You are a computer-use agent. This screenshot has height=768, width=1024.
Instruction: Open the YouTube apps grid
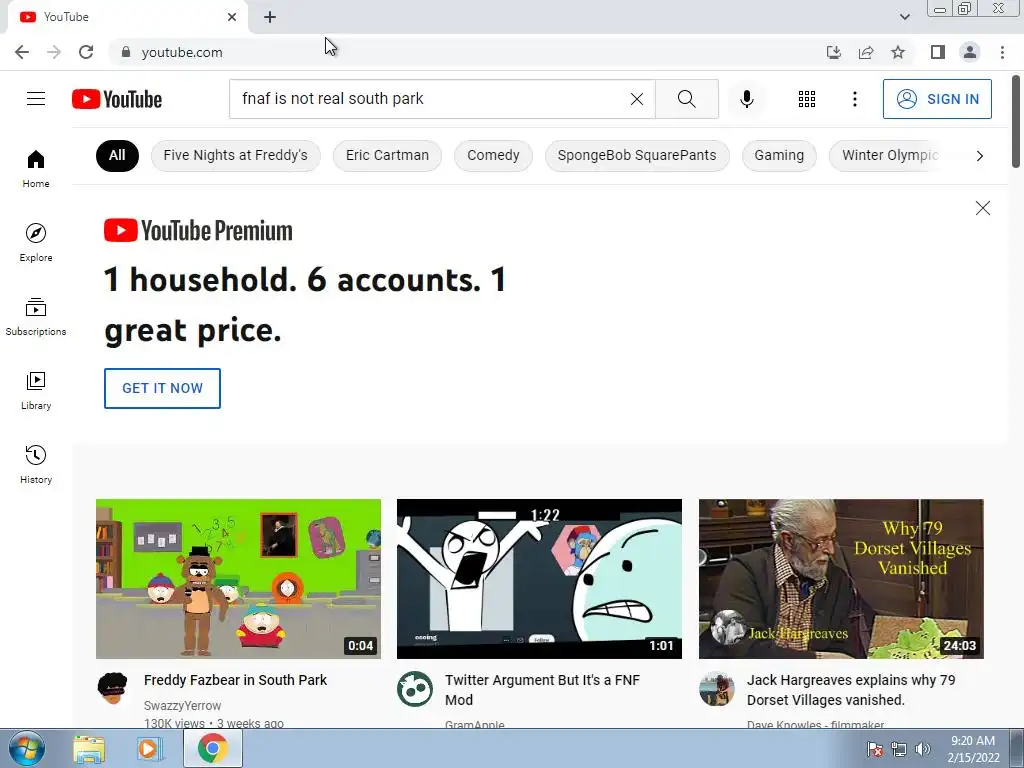pos(807,99)
